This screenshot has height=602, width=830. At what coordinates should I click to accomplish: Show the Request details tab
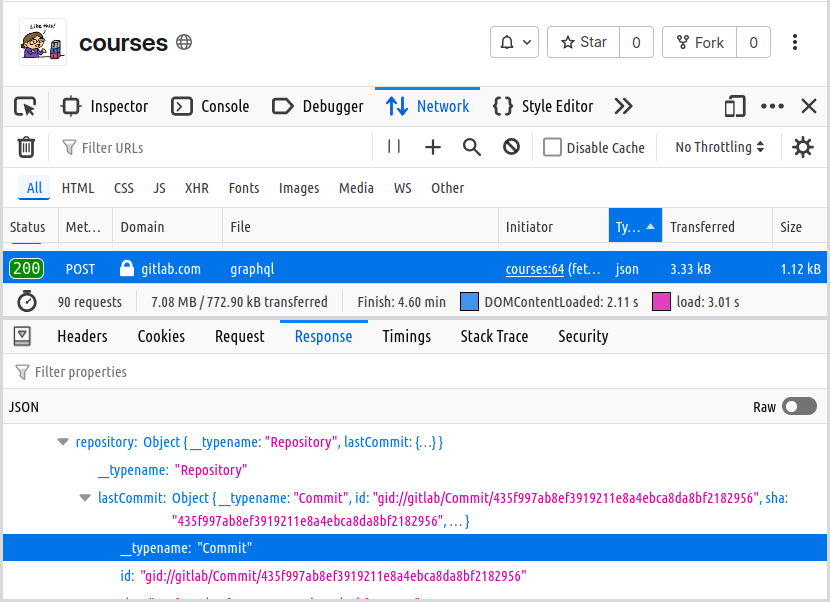pos(240,336)
